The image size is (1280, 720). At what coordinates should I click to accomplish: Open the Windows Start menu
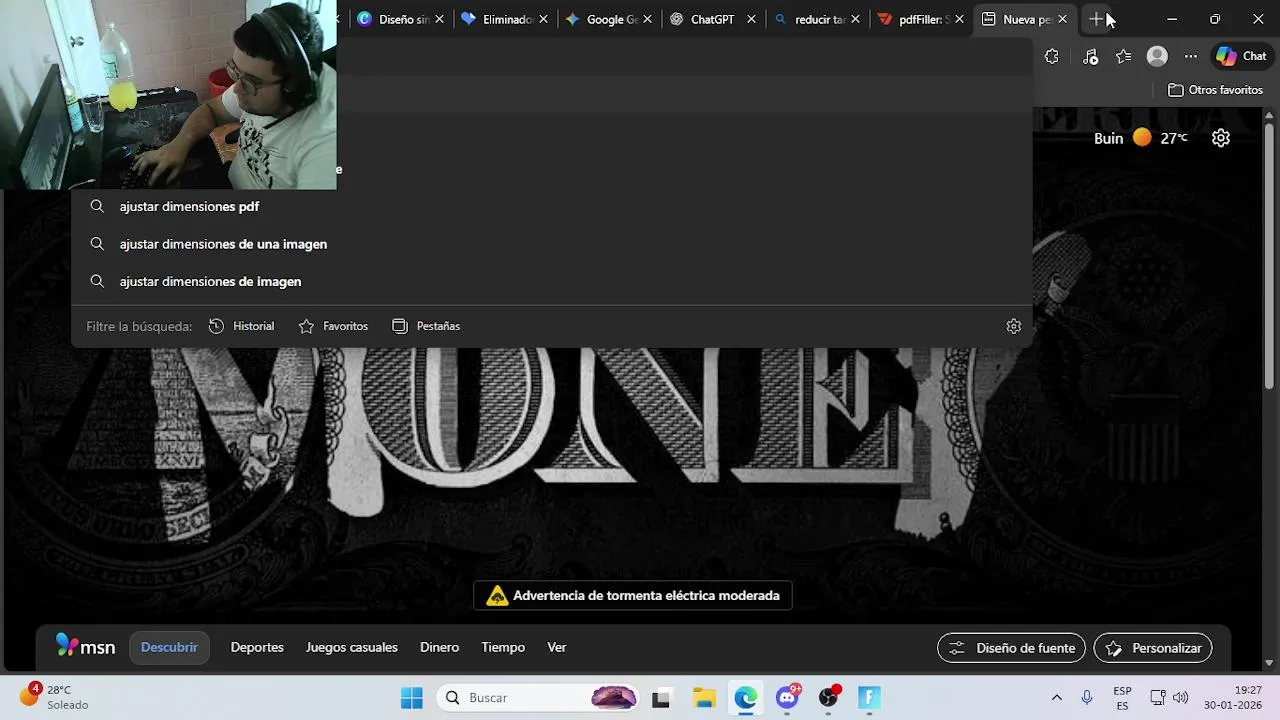(411, 698)
